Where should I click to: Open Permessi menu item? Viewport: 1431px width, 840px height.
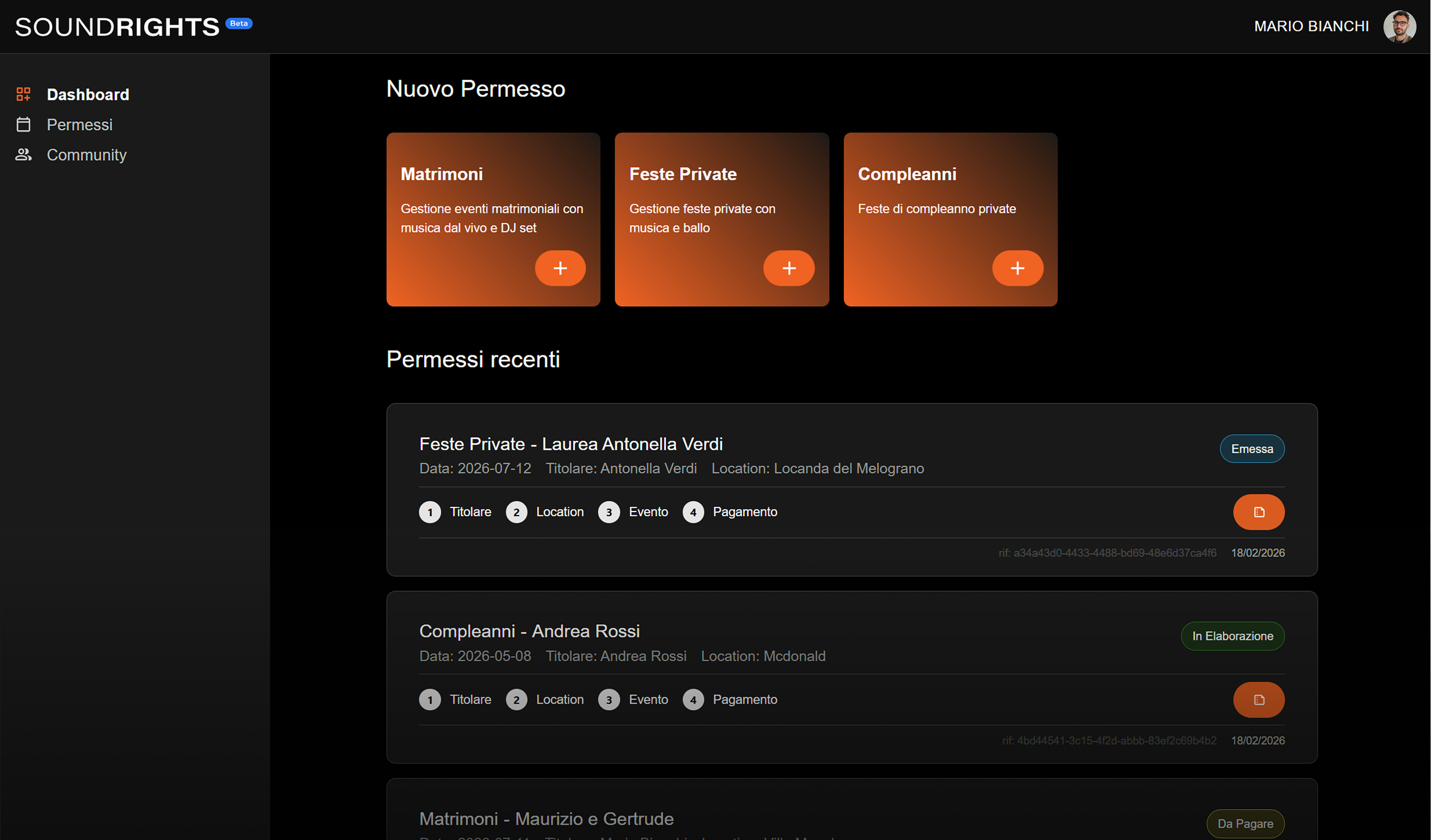(x=80, y=125)
